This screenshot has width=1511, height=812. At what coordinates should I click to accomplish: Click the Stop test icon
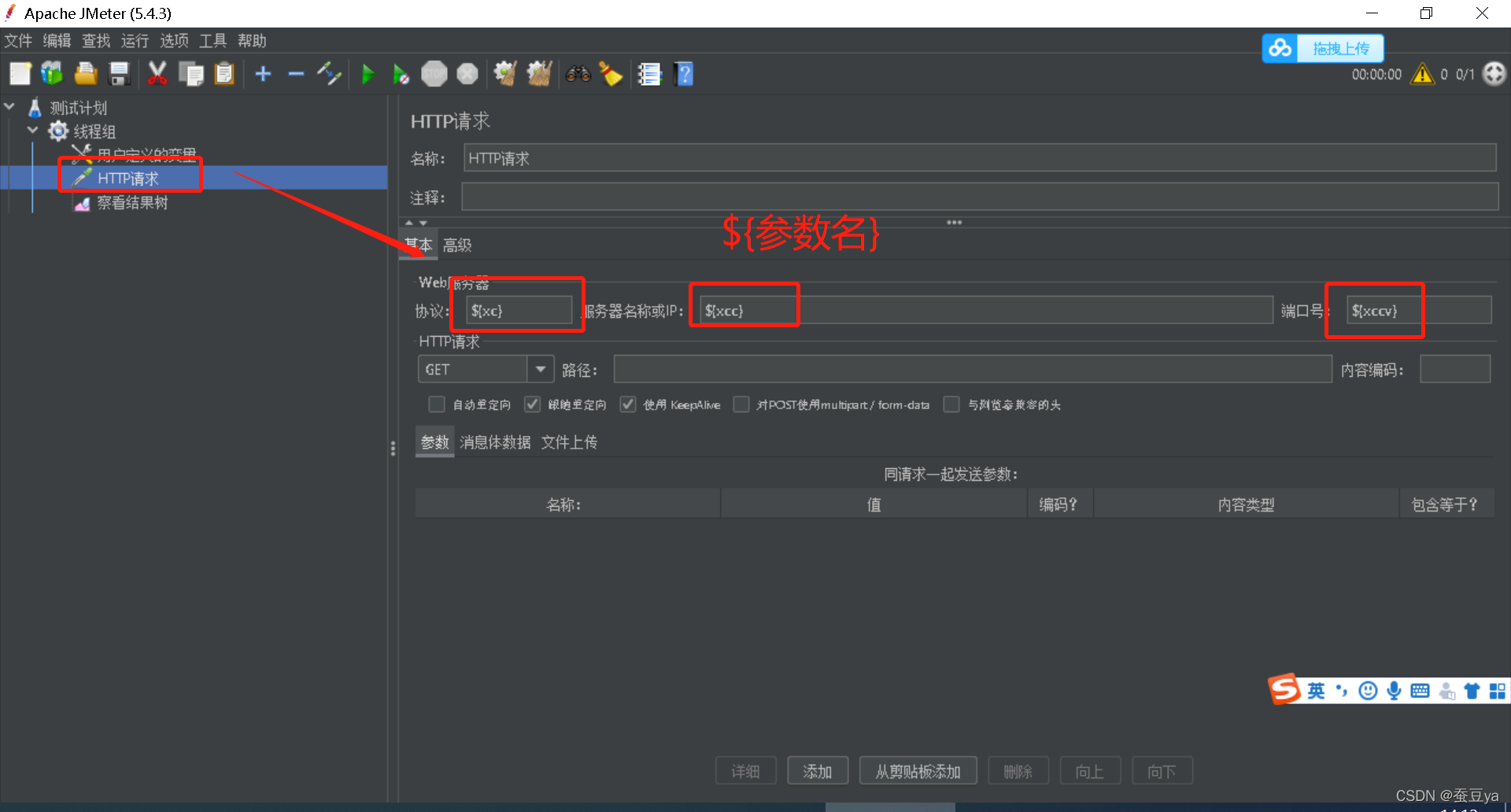[x=434, y=74]
